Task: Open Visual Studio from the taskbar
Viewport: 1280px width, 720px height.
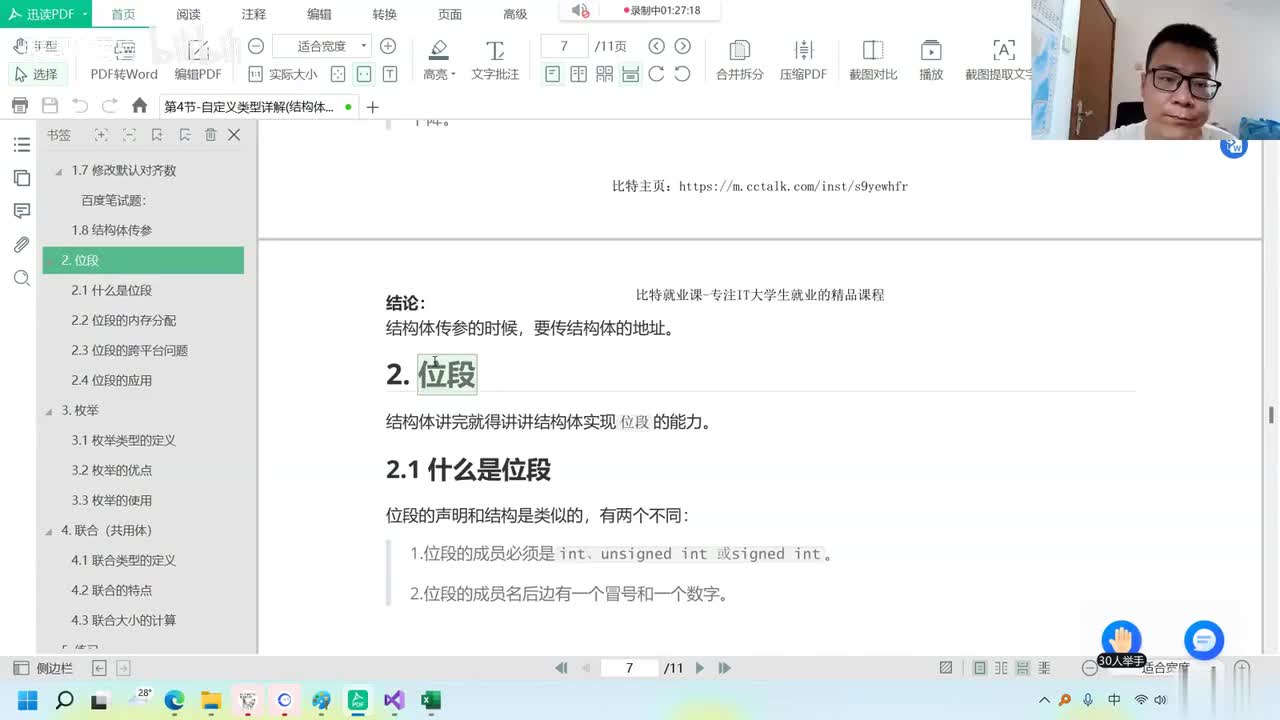Action: [394, 700]
